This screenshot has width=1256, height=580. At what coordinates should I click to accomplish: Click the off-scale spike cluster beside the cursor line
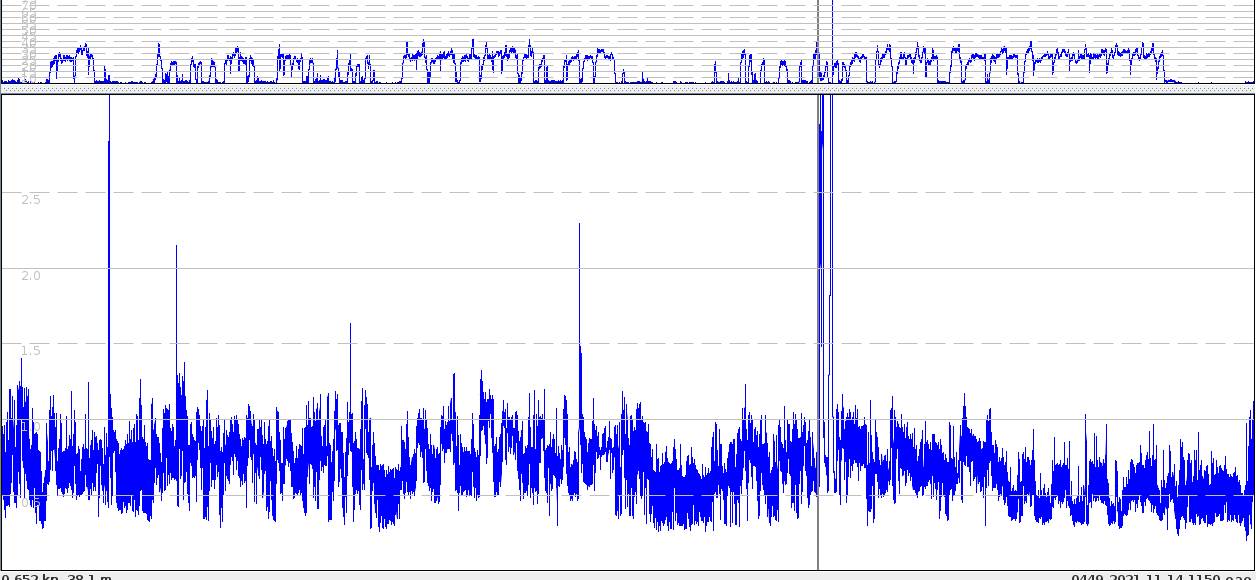point(825,200)
